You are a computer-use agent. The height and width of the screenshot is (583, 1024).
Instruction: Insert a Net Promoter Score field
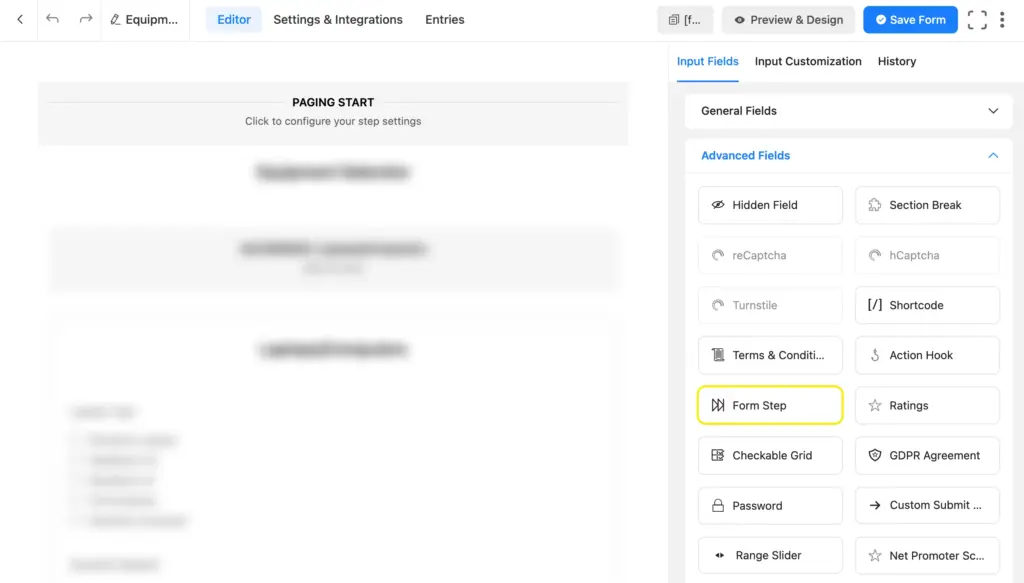pyautogui.click(x=927, y=555)
